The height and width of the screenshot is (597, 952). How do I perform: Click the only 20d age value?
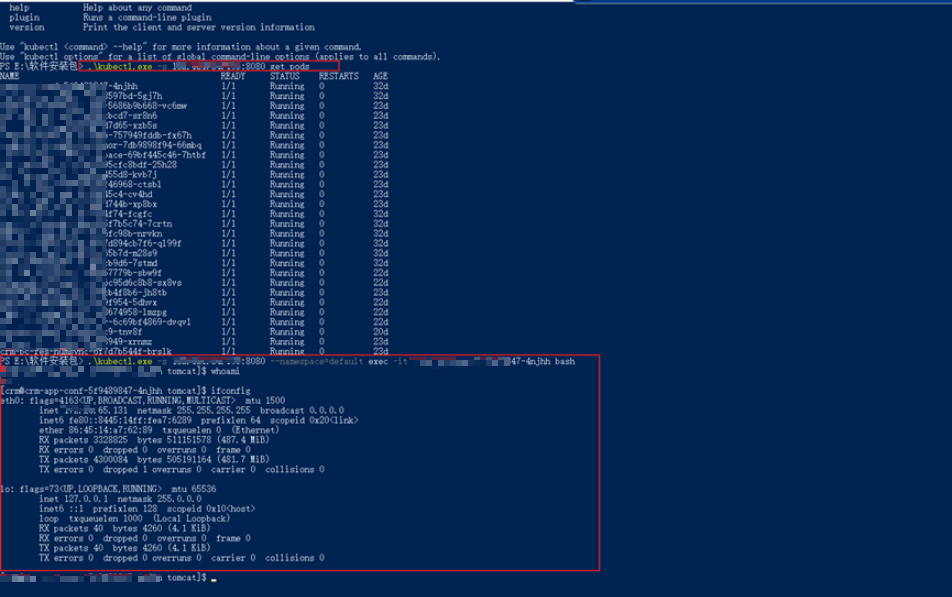click(380, 332)
